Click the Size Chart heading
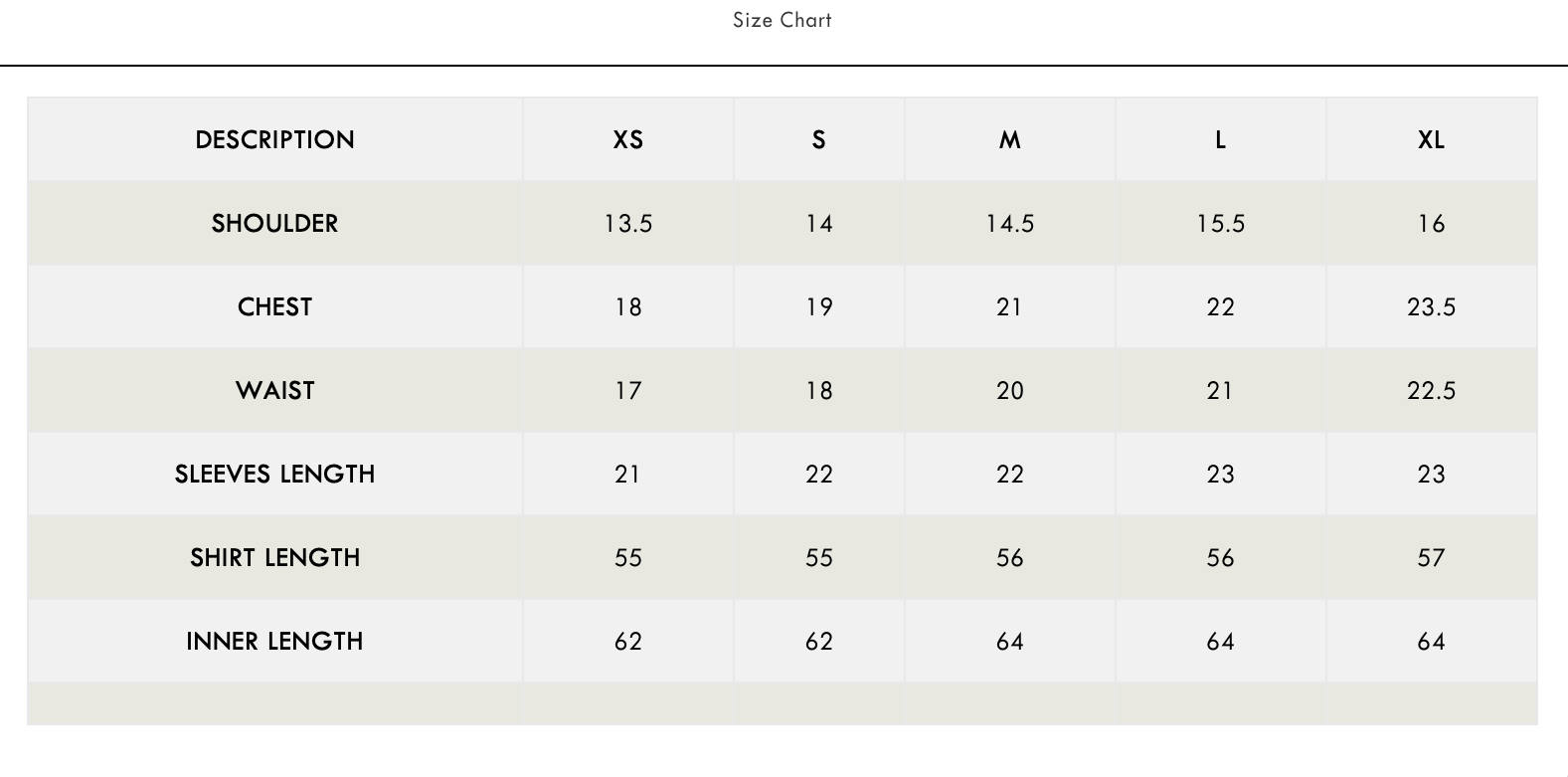Viewport: 1568px width, 777px height. tap(782, 20)
